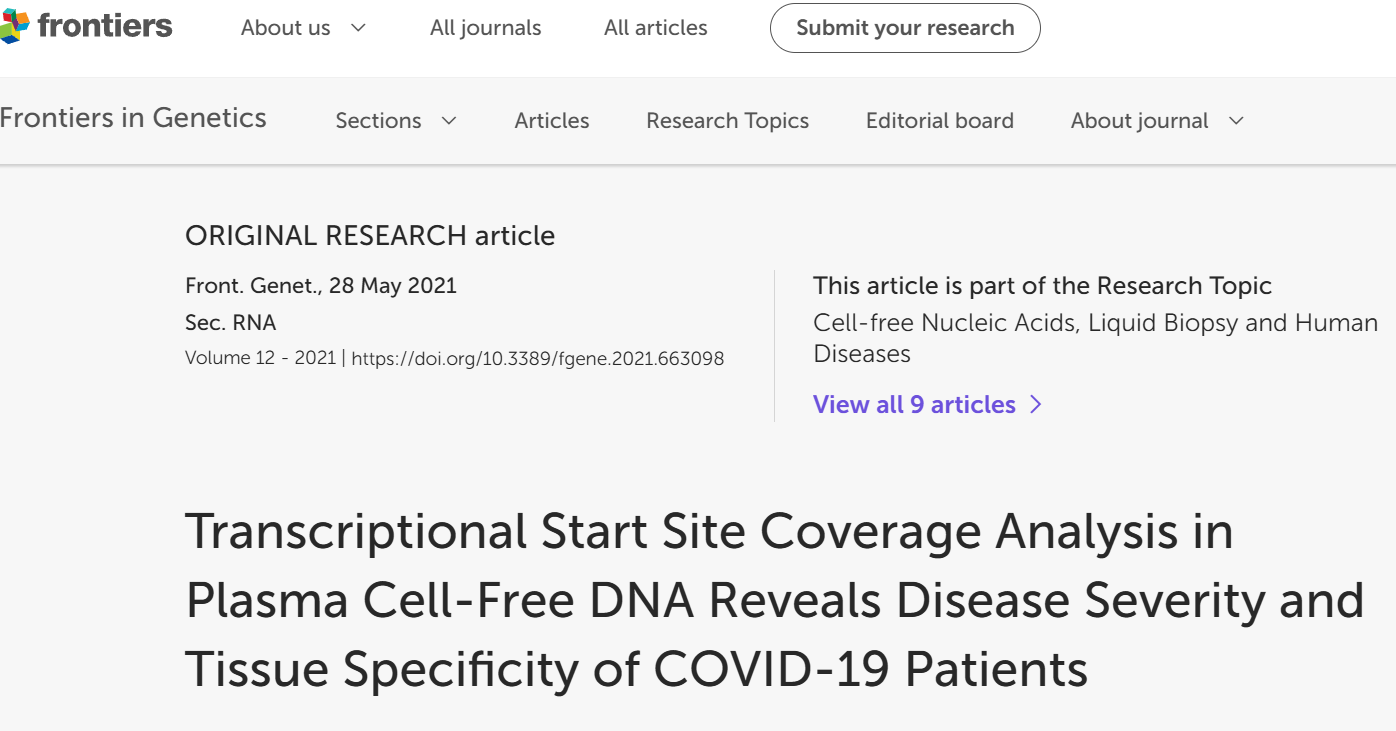1396x731 pixels.
Task: Expand the Sections dropdown
Action: pos(395,121)
